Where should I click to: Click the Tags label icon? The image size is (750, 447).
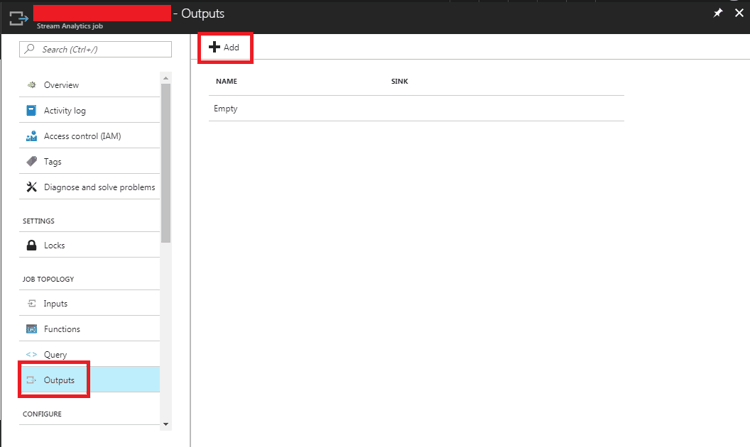pyautogui.click(x=32, y=162)
